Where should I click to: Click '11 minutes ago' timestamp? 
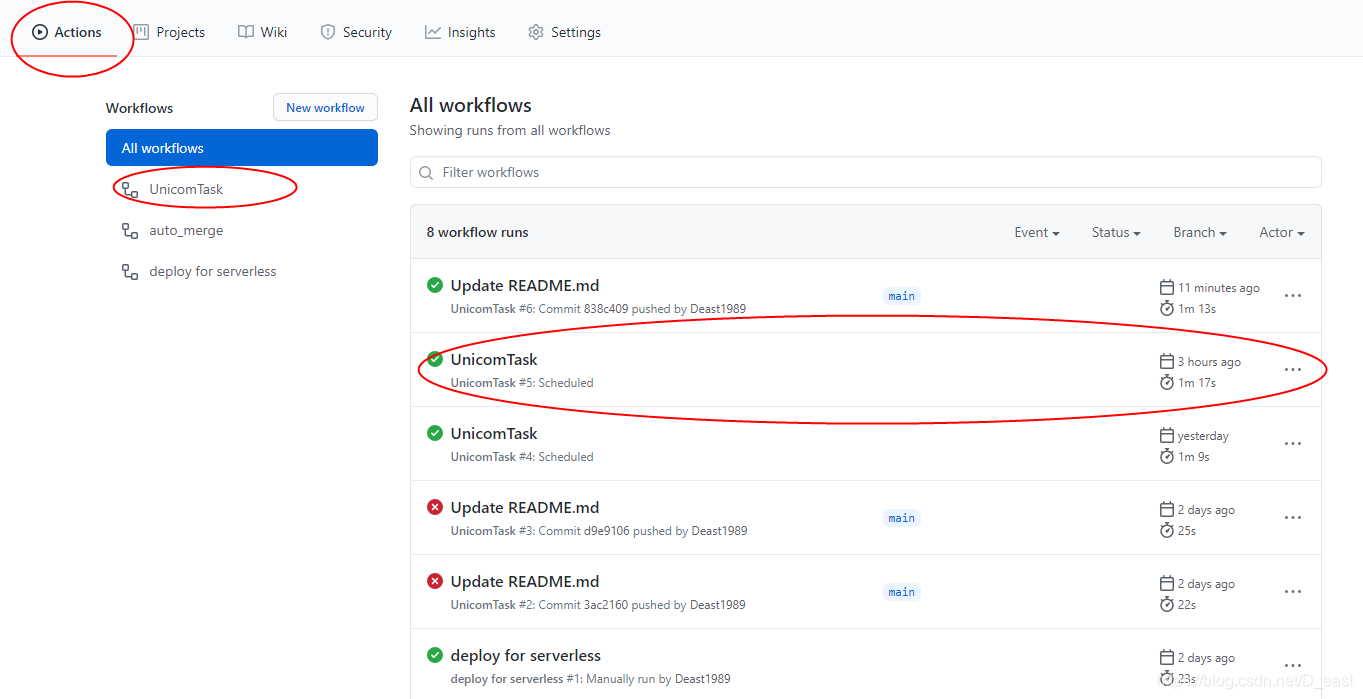coord(1219,288)
